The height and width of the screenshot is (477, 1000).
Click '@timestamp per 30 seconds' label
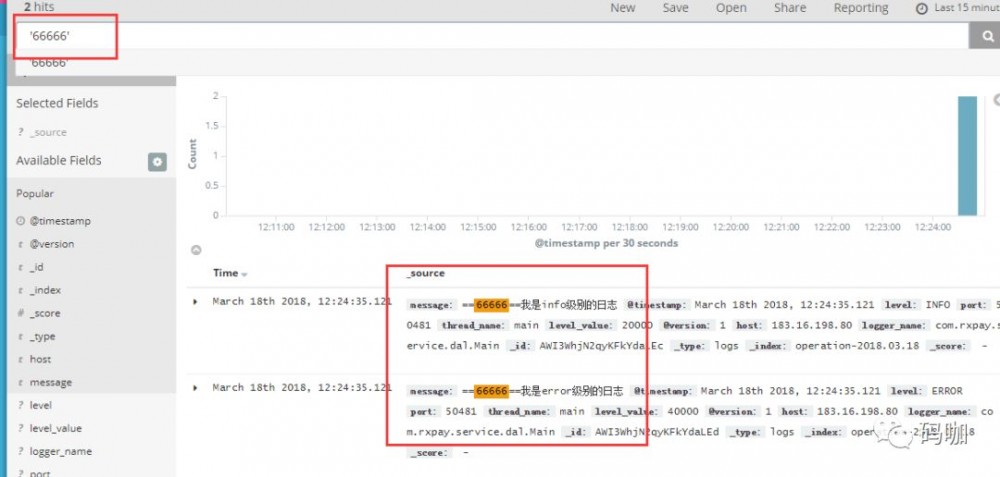(x=606, y=243)
